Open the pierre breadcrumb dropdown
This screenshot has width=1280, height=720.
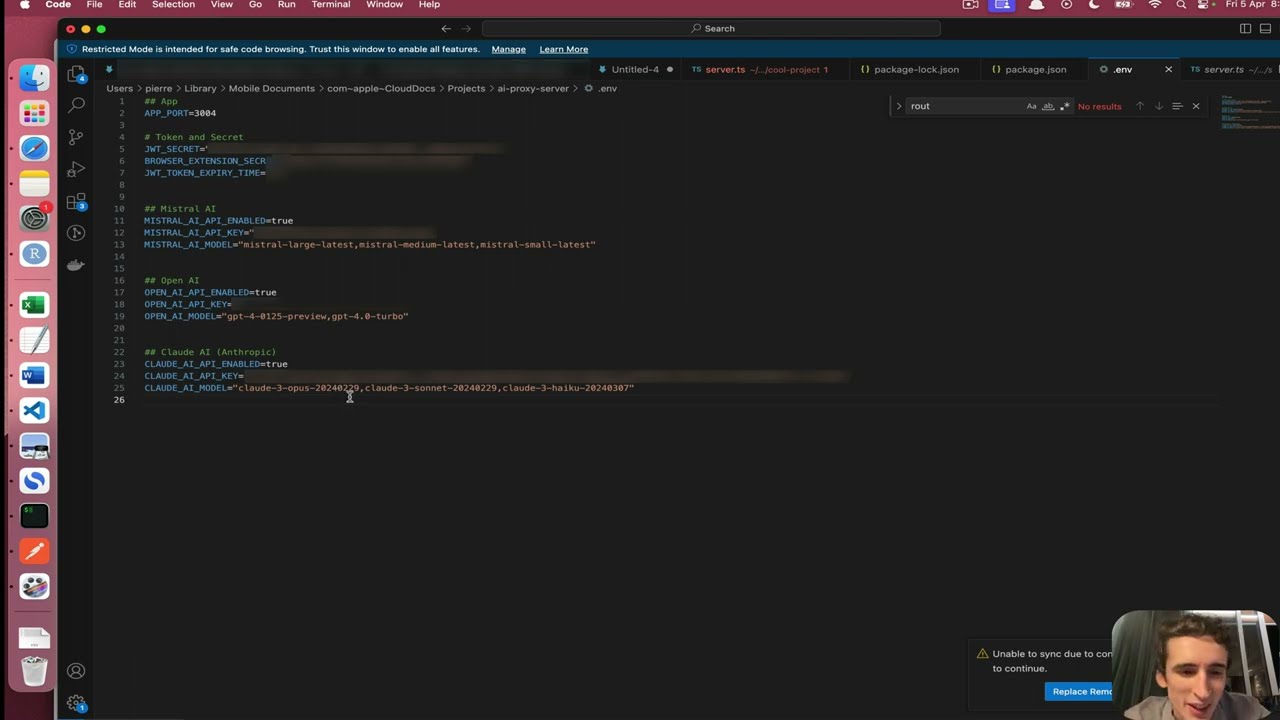[158, 88]
